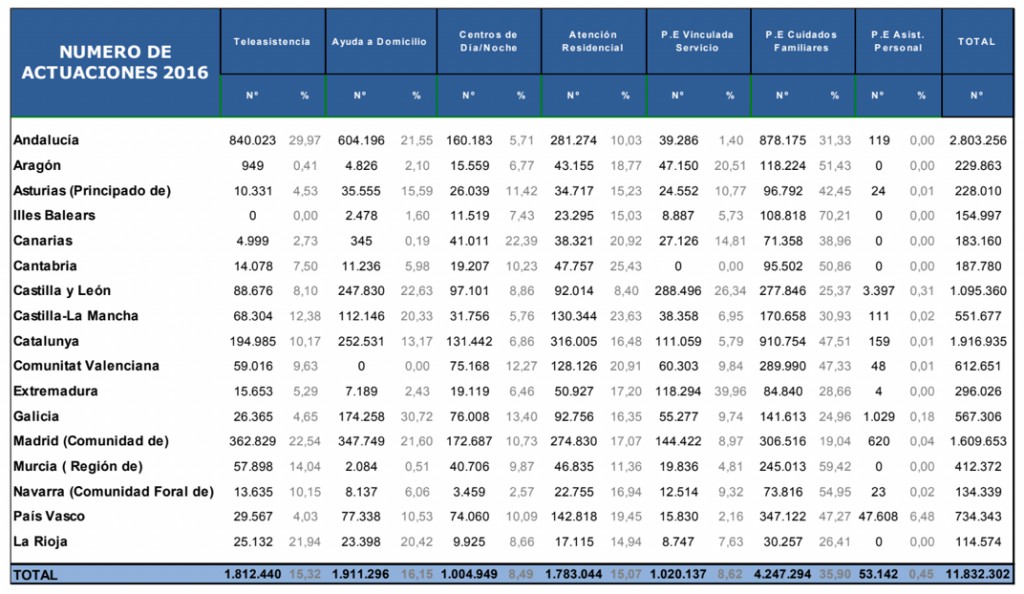Screen dimensions: 1024x594
Task: Click the Murcia ( Región de) row label
Action: [78, 467]
